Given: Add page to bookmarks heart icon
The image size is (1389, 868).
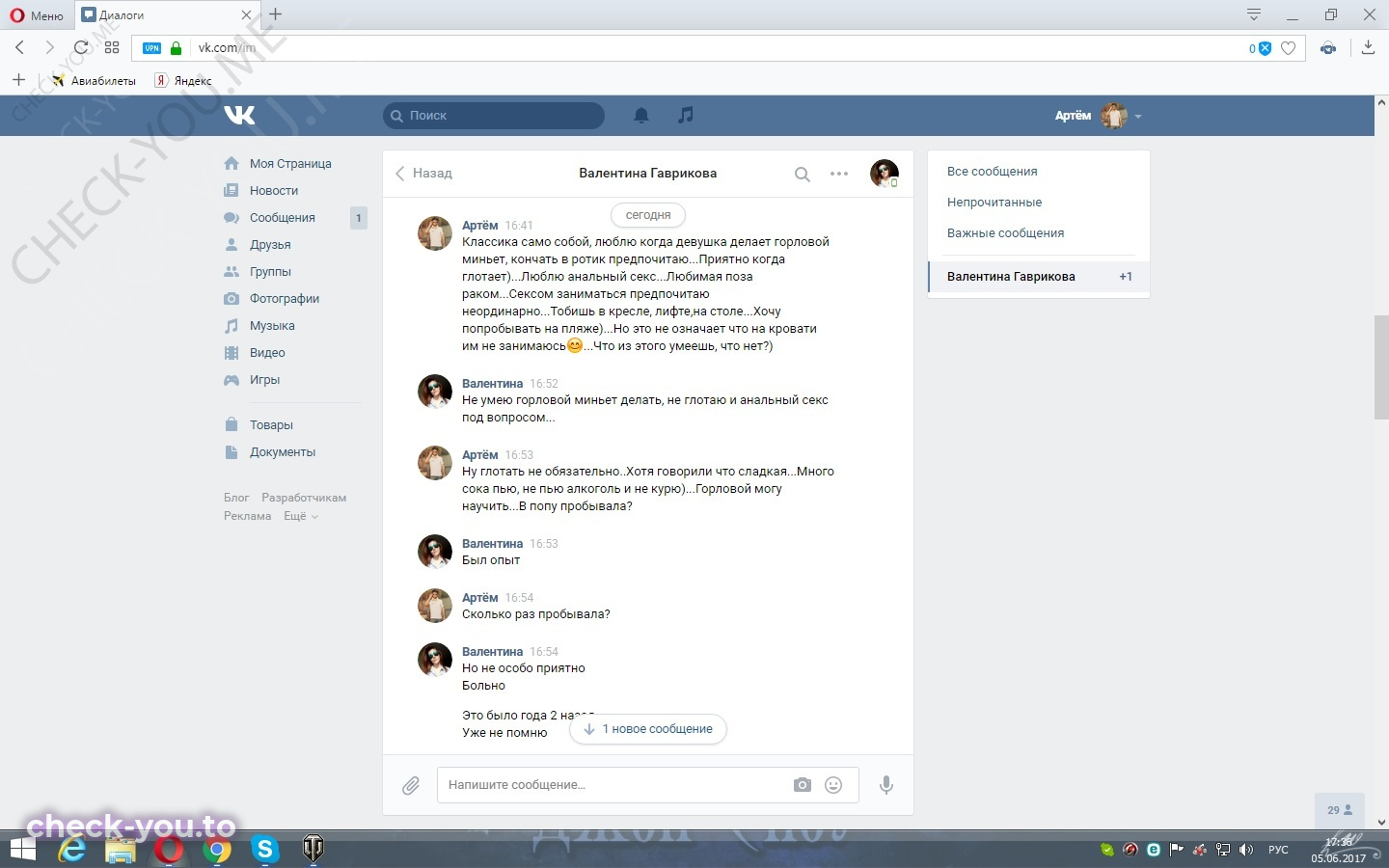Looking at the screenshot, I should 1288,48.
